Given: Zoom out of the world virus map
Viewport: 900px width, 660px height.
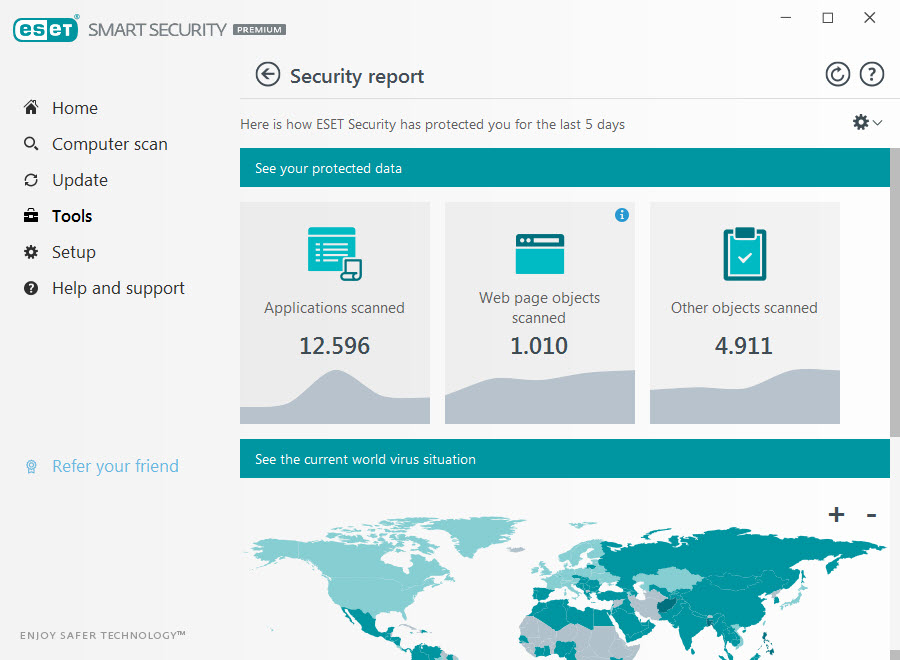Looking at the screenshot, I should 871,515.
